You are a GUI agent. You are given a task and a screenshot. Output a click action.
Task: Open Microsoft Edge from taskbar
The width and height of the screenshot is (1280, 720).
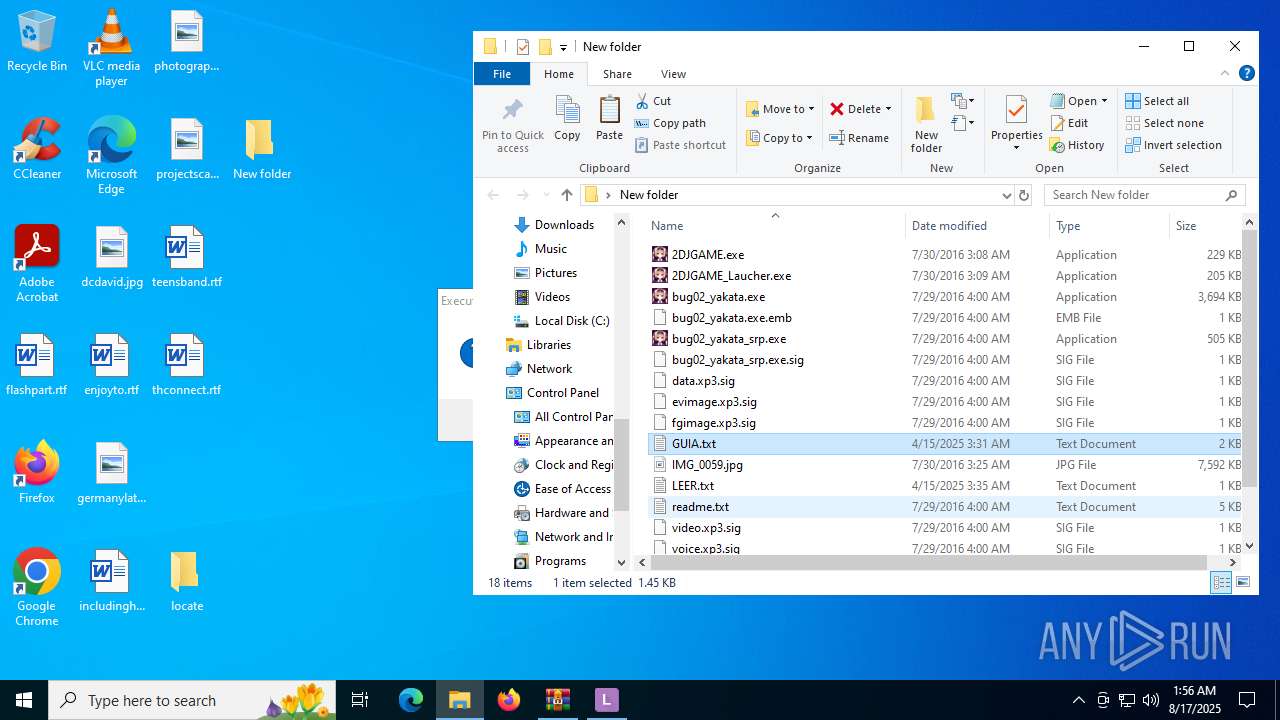(x=411, y=700)
